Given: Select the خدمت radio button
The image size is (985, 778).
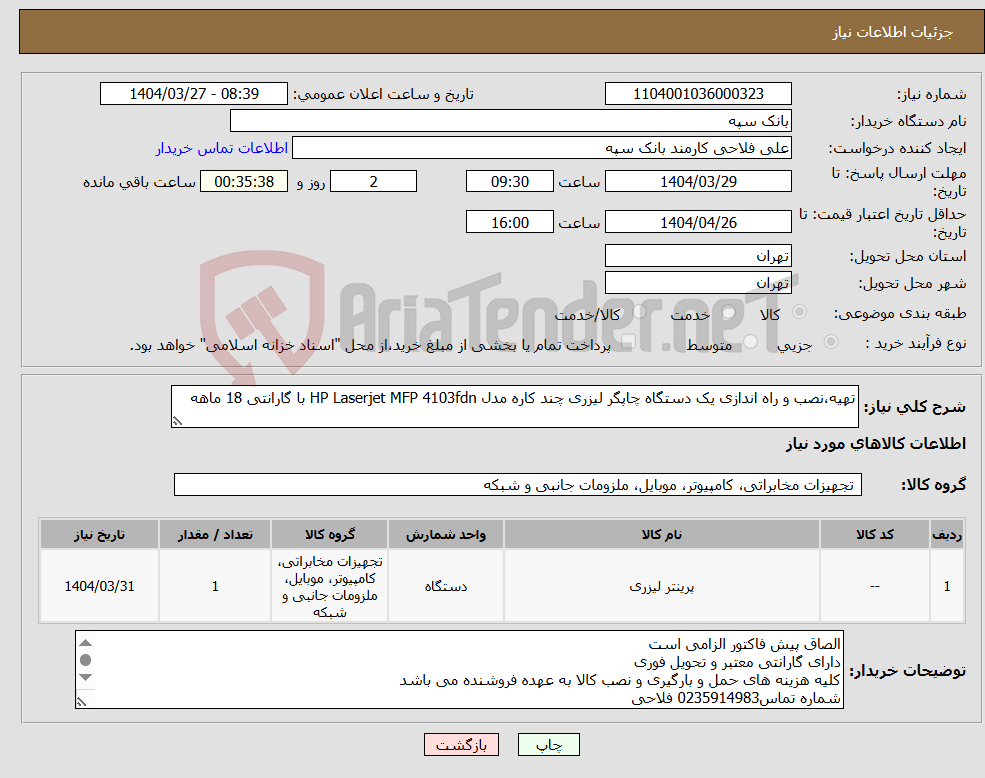Looking at the screenshot, I should (x=728, y=312).
